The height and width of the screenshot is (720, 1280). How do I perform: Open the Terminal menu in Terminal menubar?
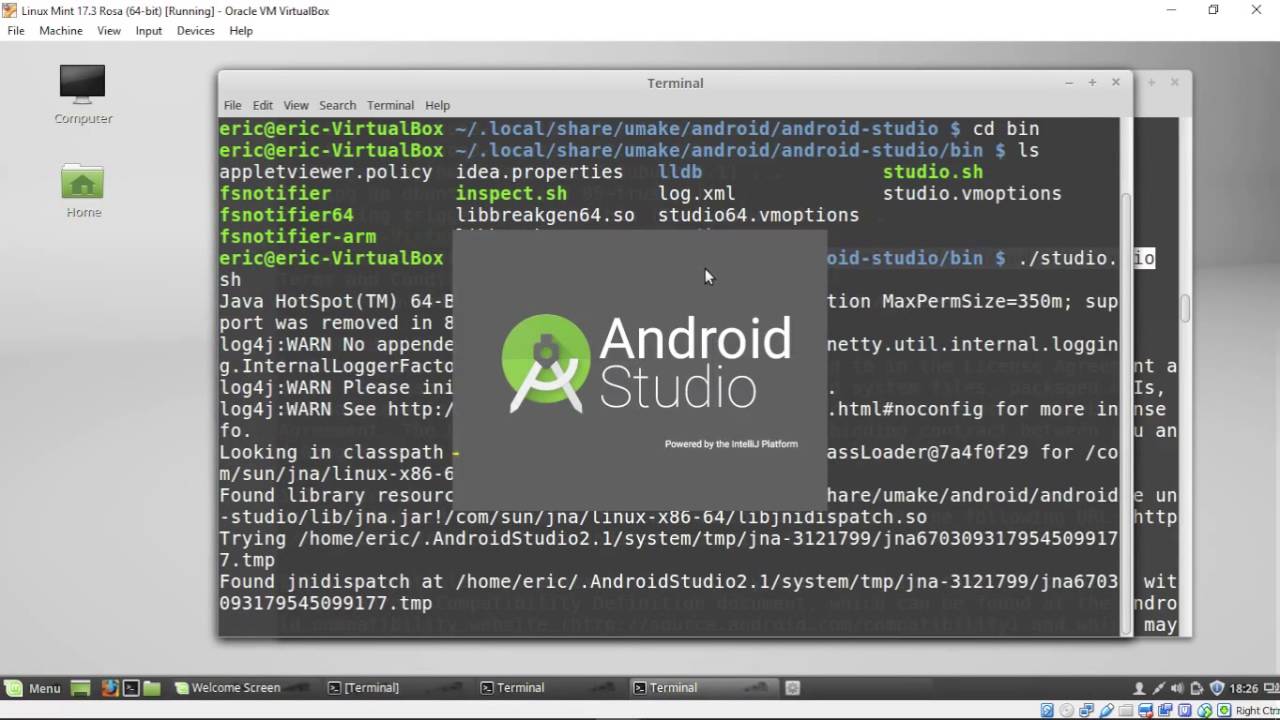pos(390,105)
